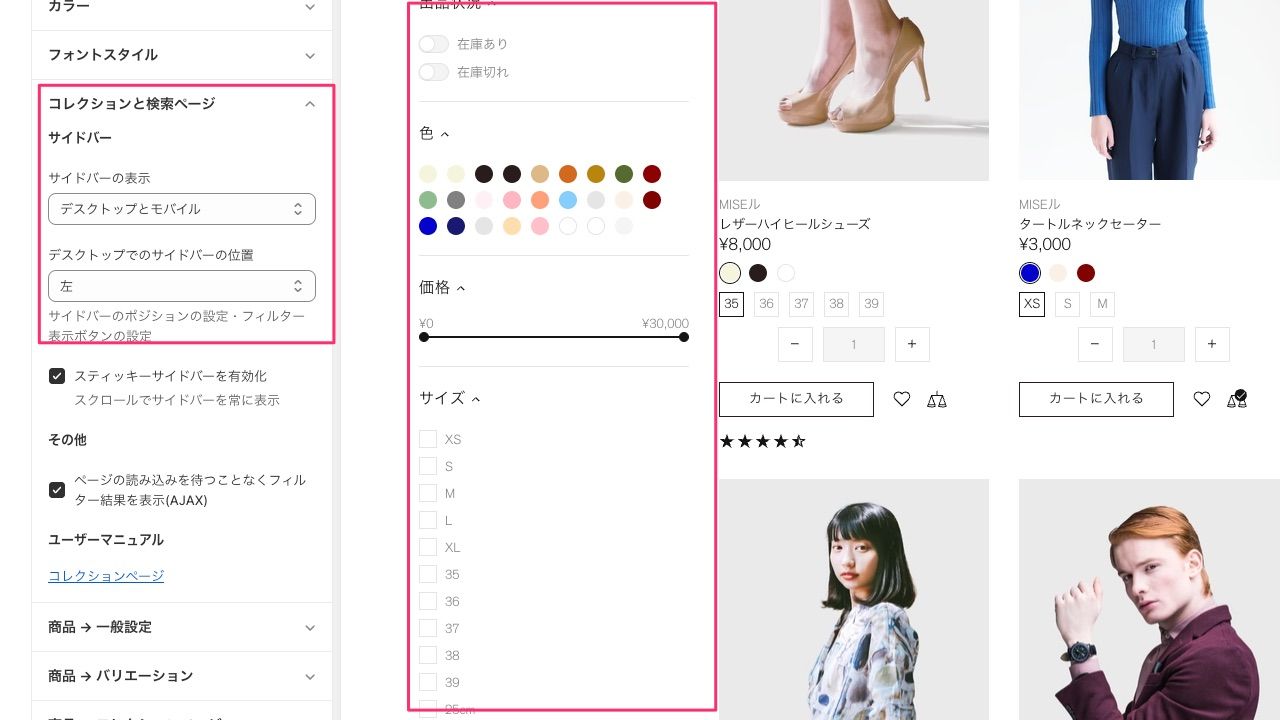
Task: Check the L size filter checkbox
Action: click(x=428, y=520)
